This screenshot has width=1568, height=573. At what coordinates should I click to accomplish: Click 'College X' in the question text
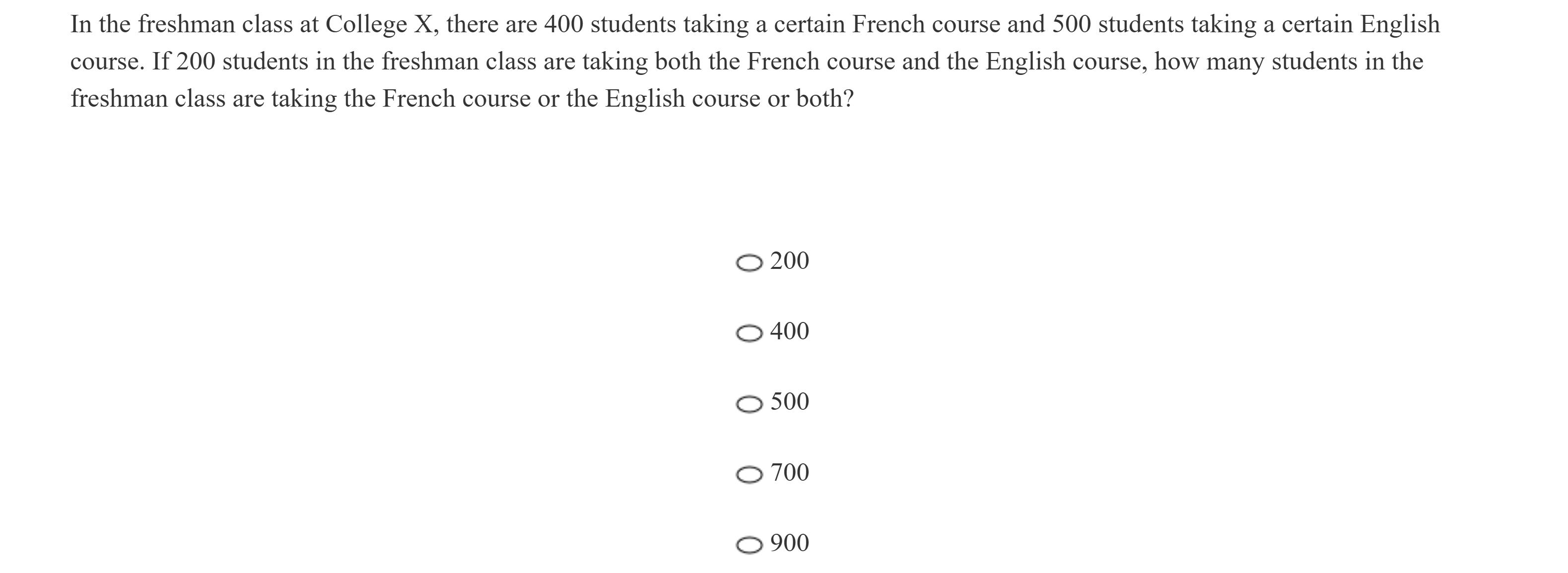pyautogui.click(x=381, y=25)
